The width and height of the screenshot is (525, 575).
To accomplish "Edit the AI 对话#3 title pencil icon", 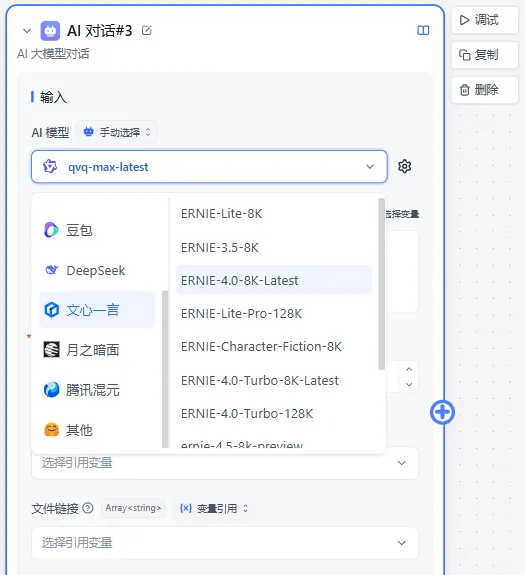I will pos(147,30).
